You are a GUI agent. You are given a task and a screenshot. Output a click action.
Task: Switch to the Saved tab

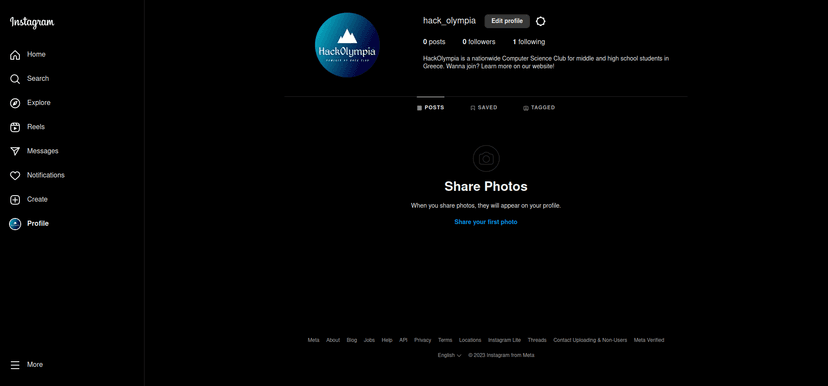484,108
